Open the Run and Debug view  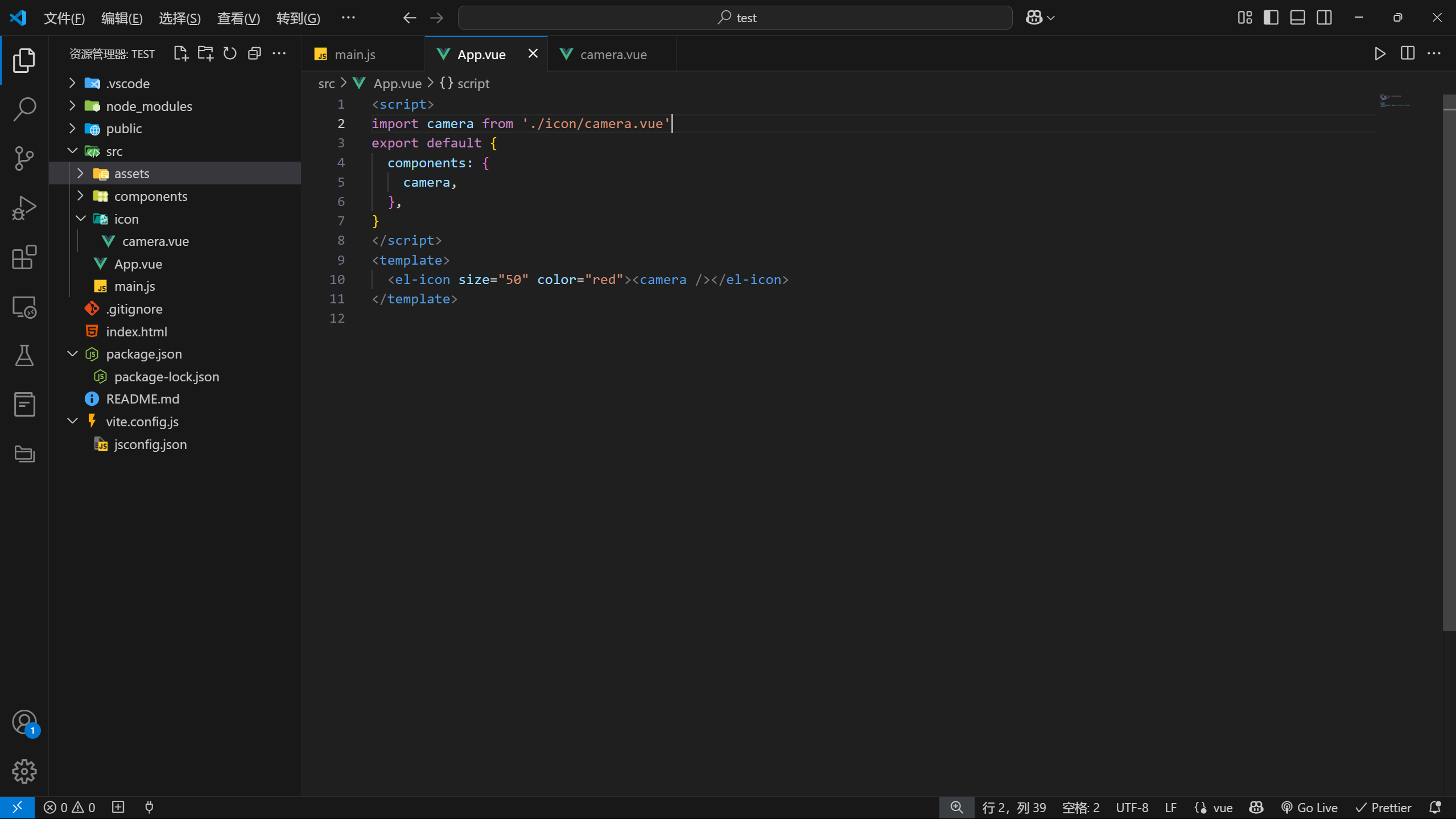[x=24, y=207]
